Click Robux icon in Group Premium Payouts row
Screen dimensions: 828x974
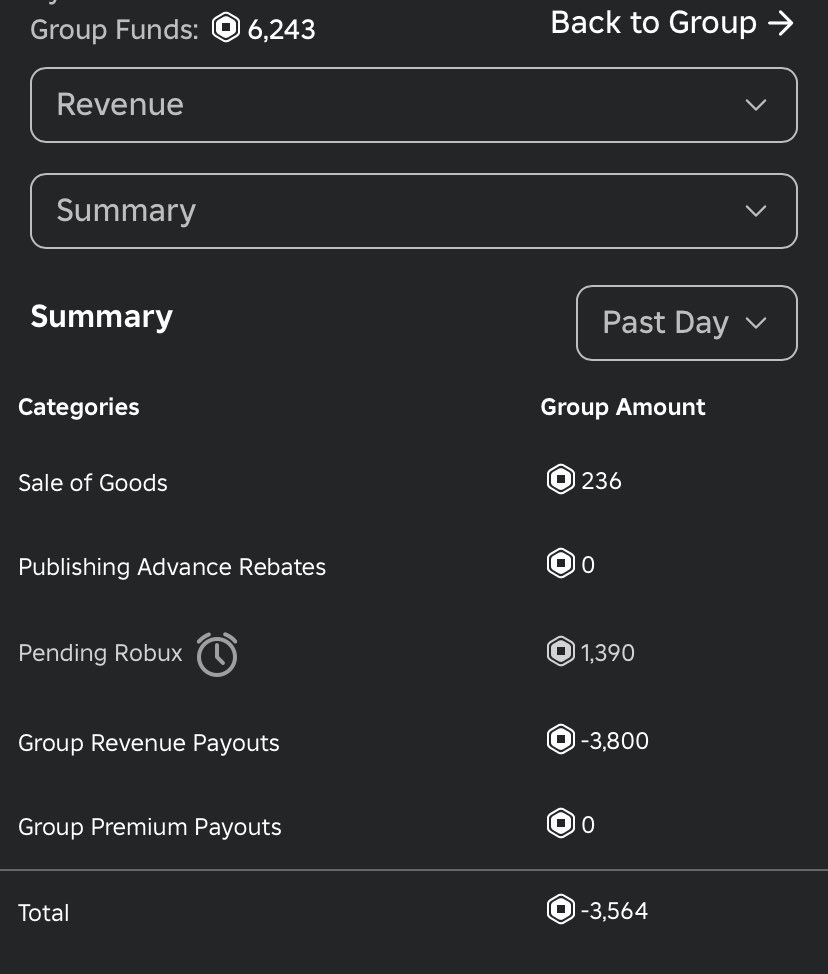[x=560, y=824]
